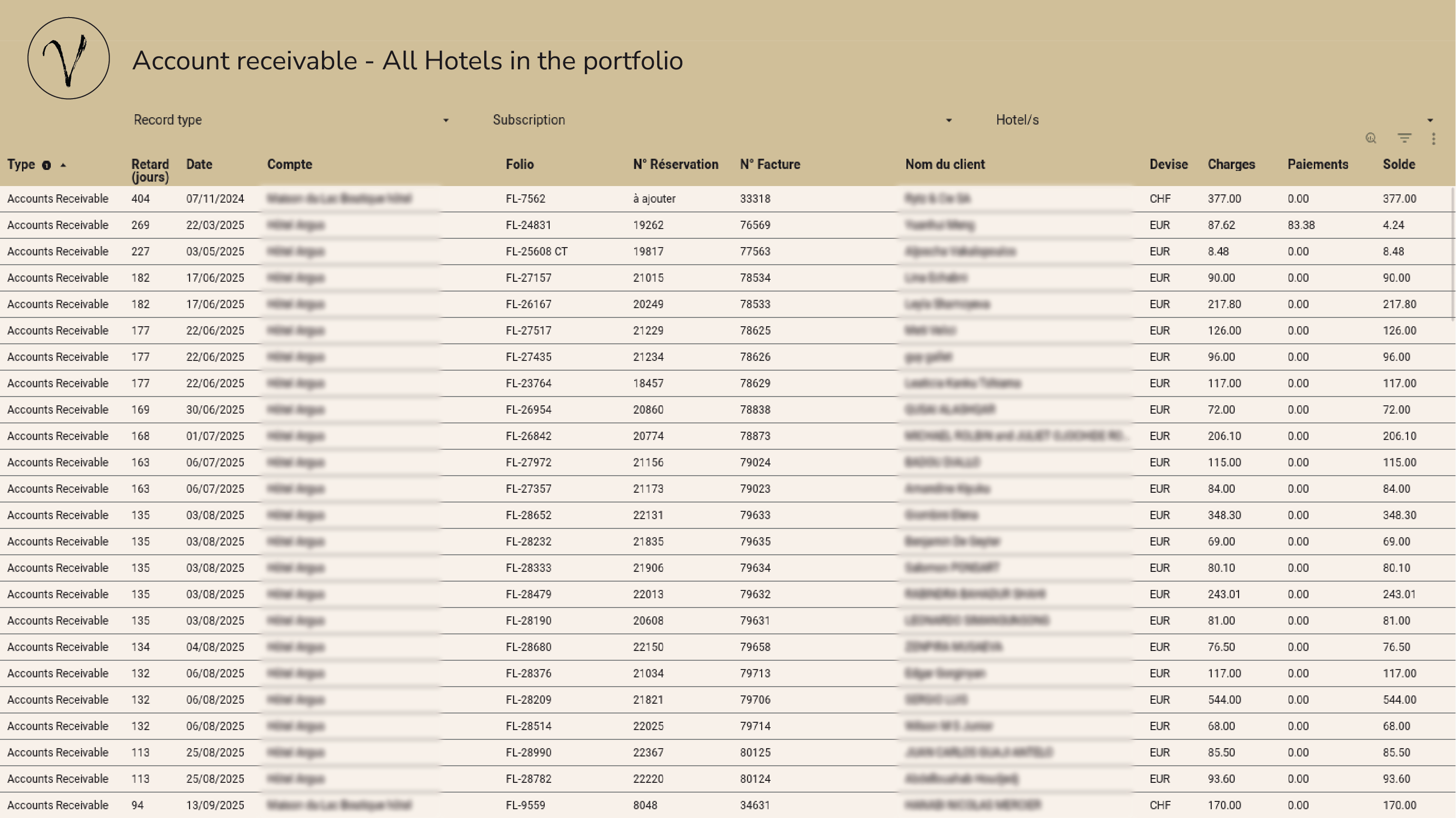Expand the Record type dropdown
The image size is (1456, 818).
pos(291,120)
